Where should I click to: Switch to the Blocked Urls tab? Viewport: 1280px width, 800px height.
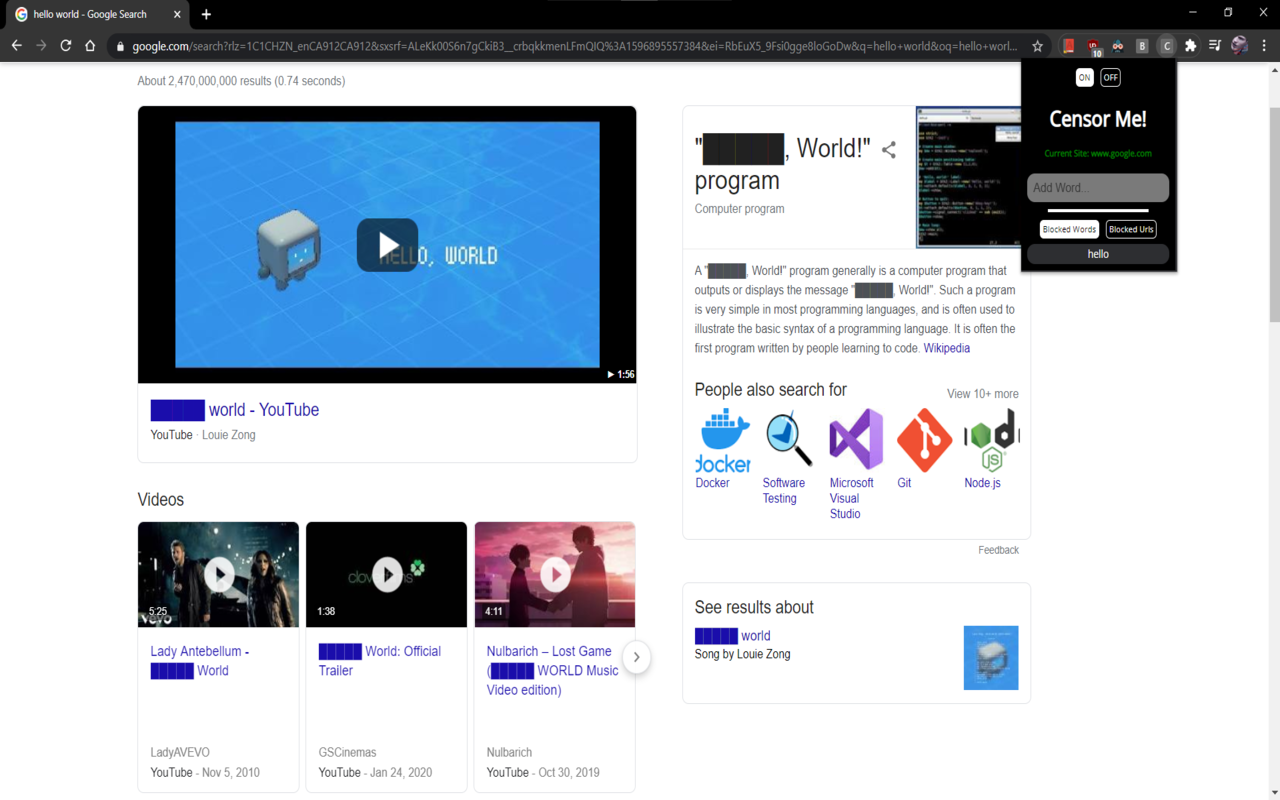[1131, 229]
